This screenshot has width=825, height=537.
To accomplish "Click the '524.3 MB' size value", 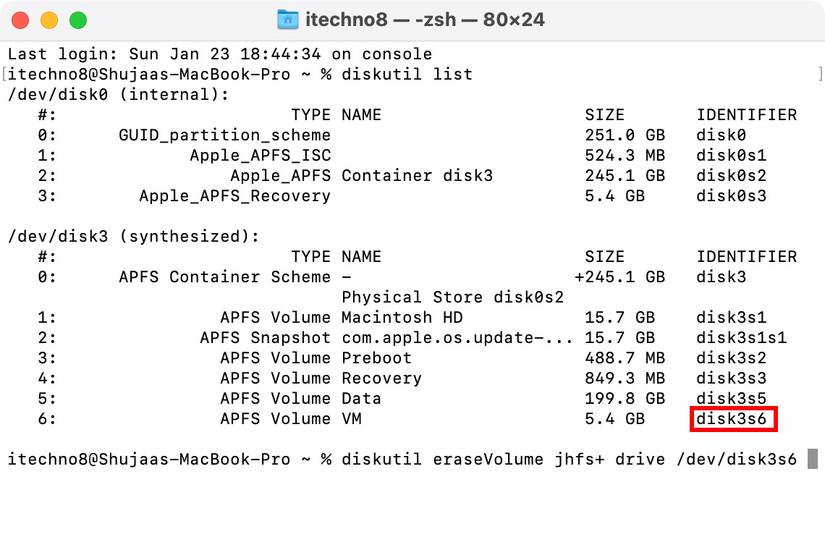I will point(625,156).
